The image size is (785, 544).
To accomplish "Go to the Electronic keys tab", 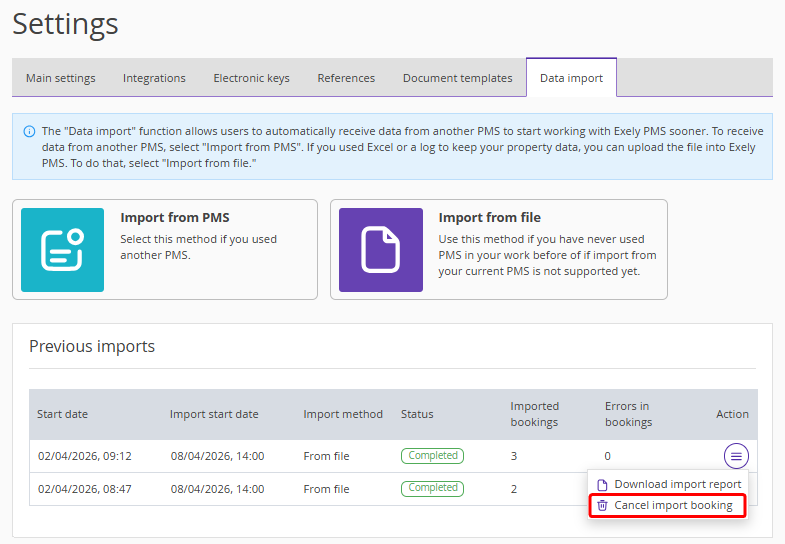I will click(251, 78).
